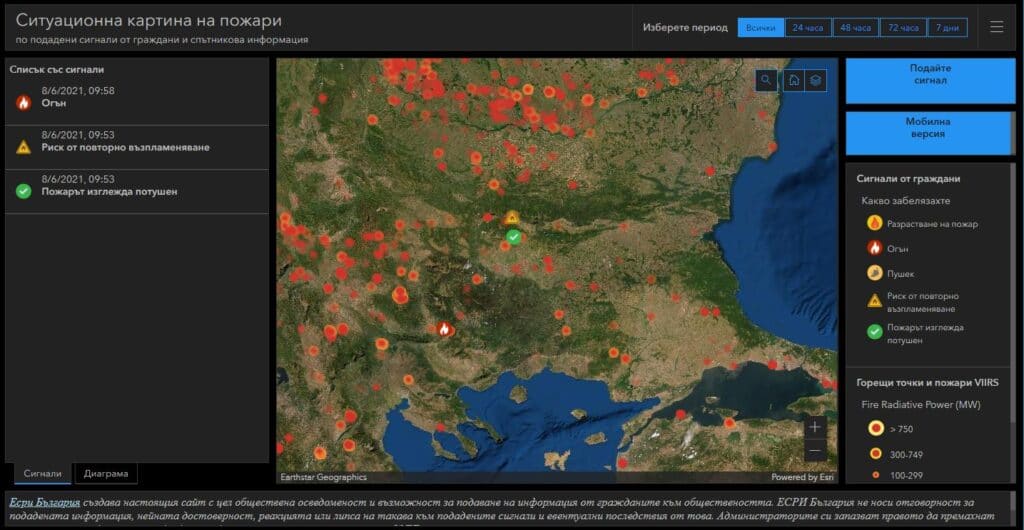Switch to the Сигнали tab

coord(42,474)
